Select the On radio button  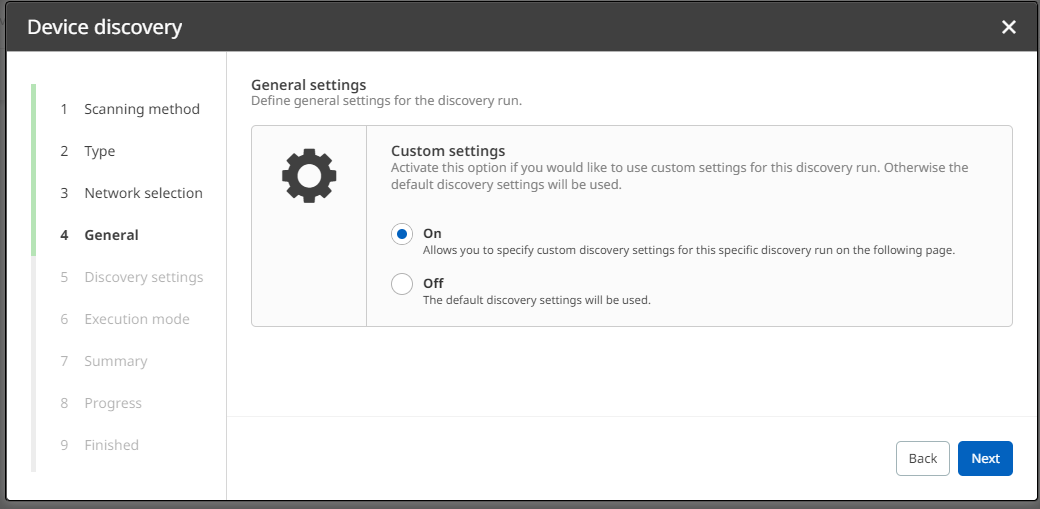coord(402,234)
